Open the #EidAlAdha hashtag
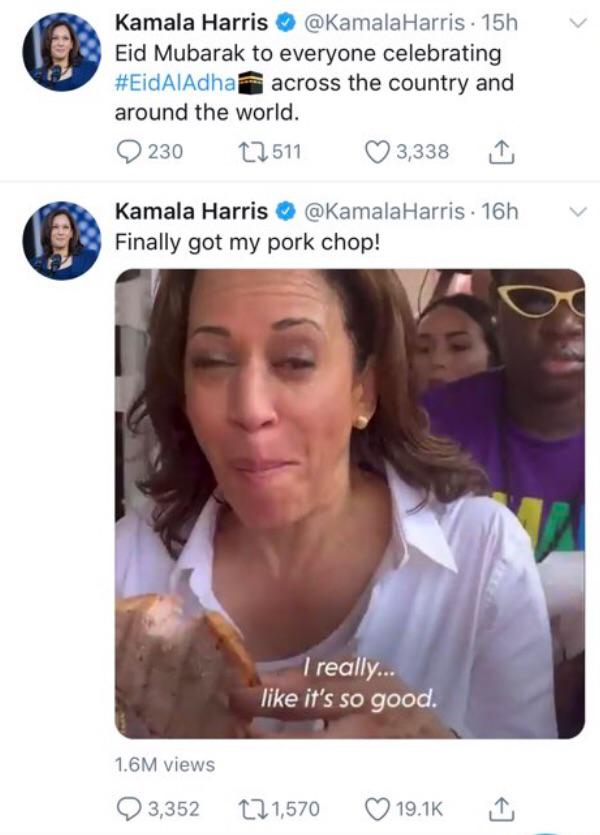The height and width of the screenshot is (835, 600). [x=174, y=83]
